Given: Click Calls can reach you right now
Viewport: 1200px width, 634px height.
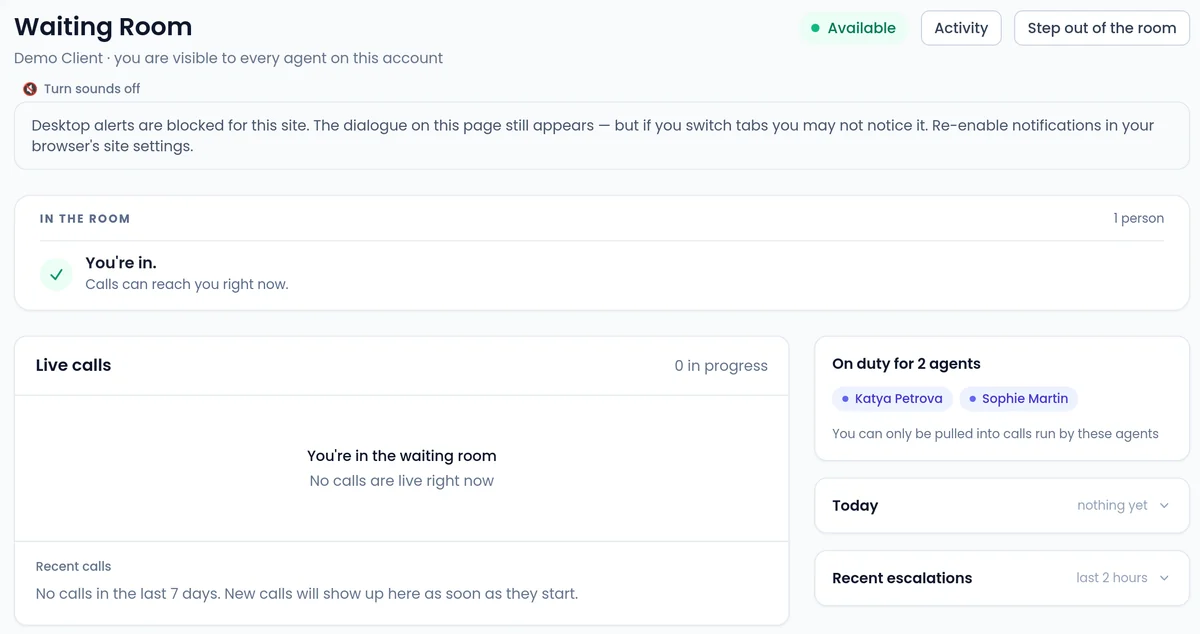Looking at the screenshot, I should point(187,284).
